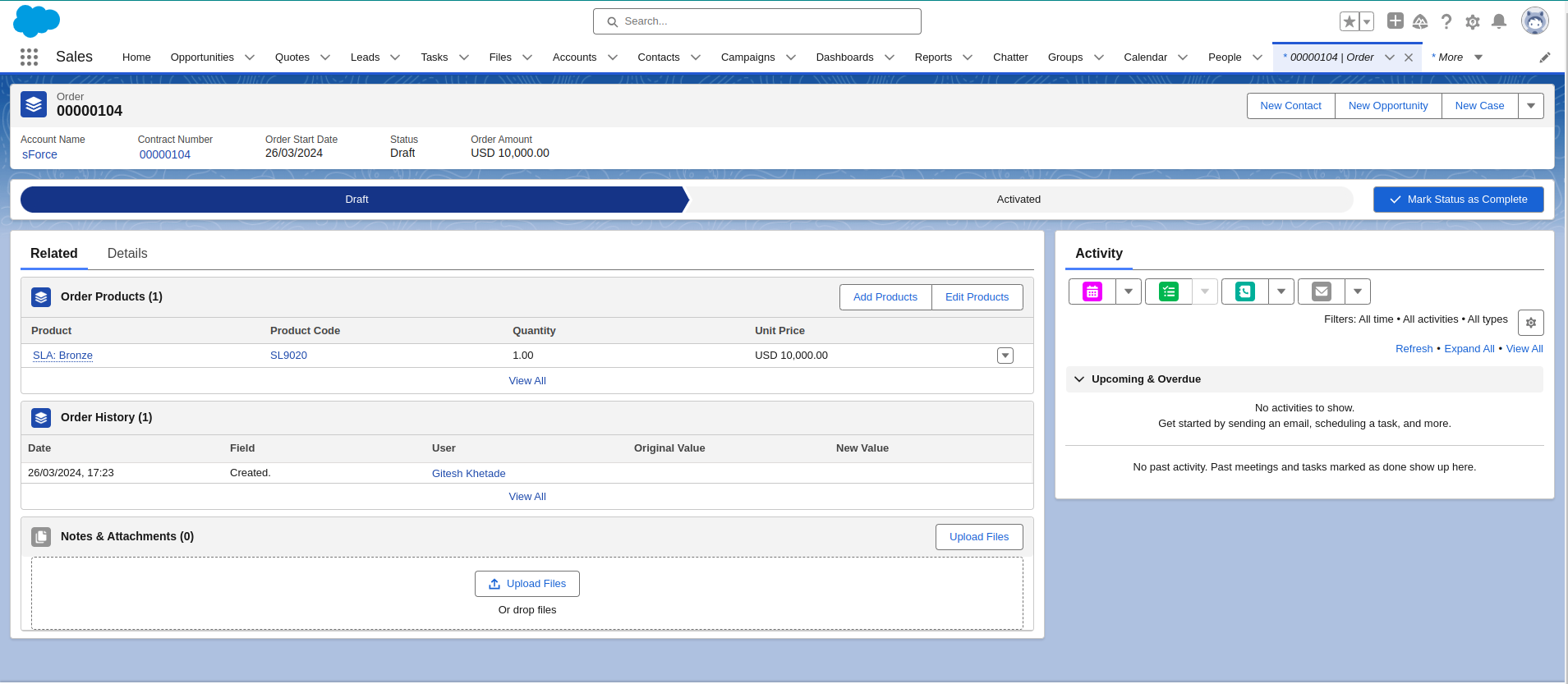1568x684 pixels.
Task: Open the dropdown beside the Event button
Action: point(1129,292)
